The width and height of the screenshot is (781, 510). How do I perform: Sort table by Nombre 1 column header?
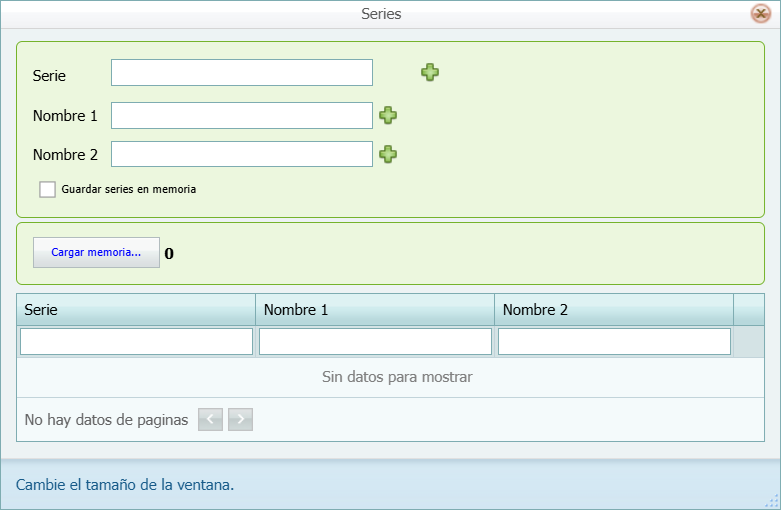pyautogui.click(x=375, y=310)
